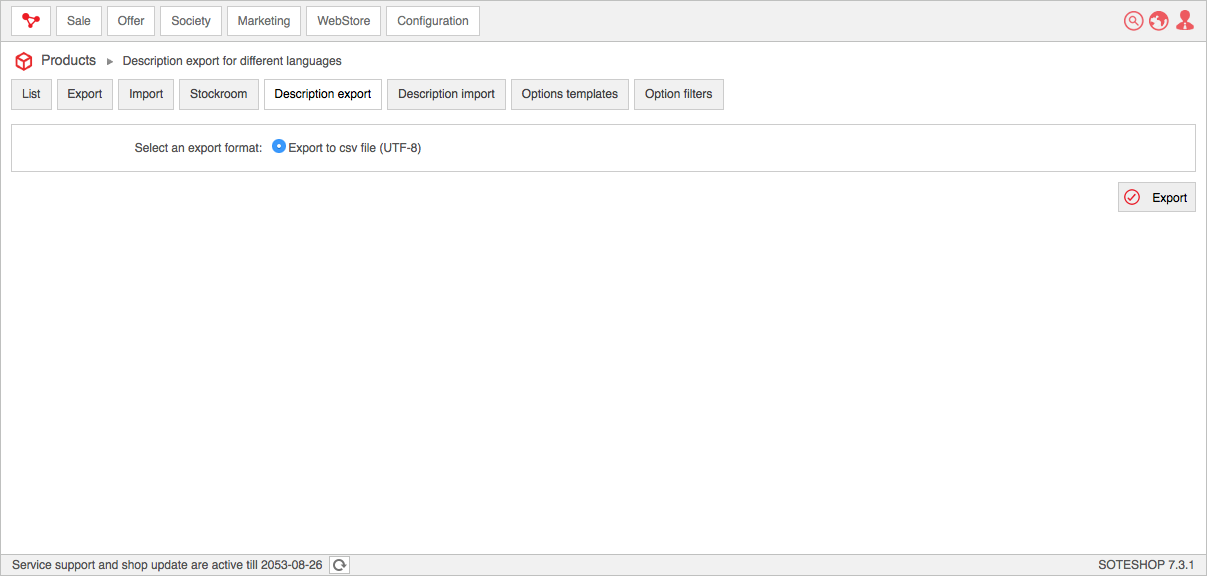Screen dimensions: 1207x576
Task: Open the Options templates tab
Action: 570,94
